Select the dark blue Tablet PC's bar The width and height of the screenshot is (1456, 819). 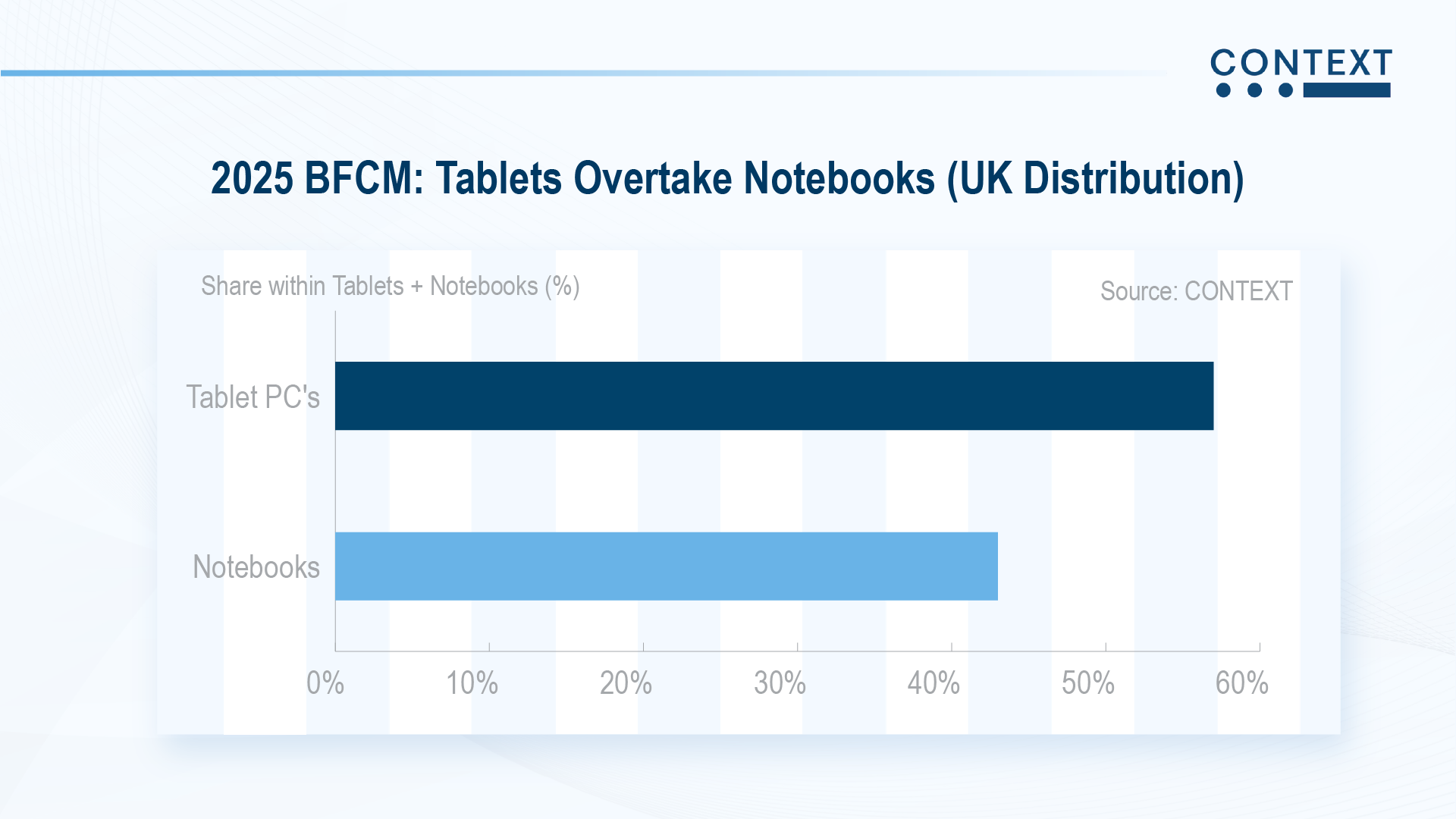(773, 396)
